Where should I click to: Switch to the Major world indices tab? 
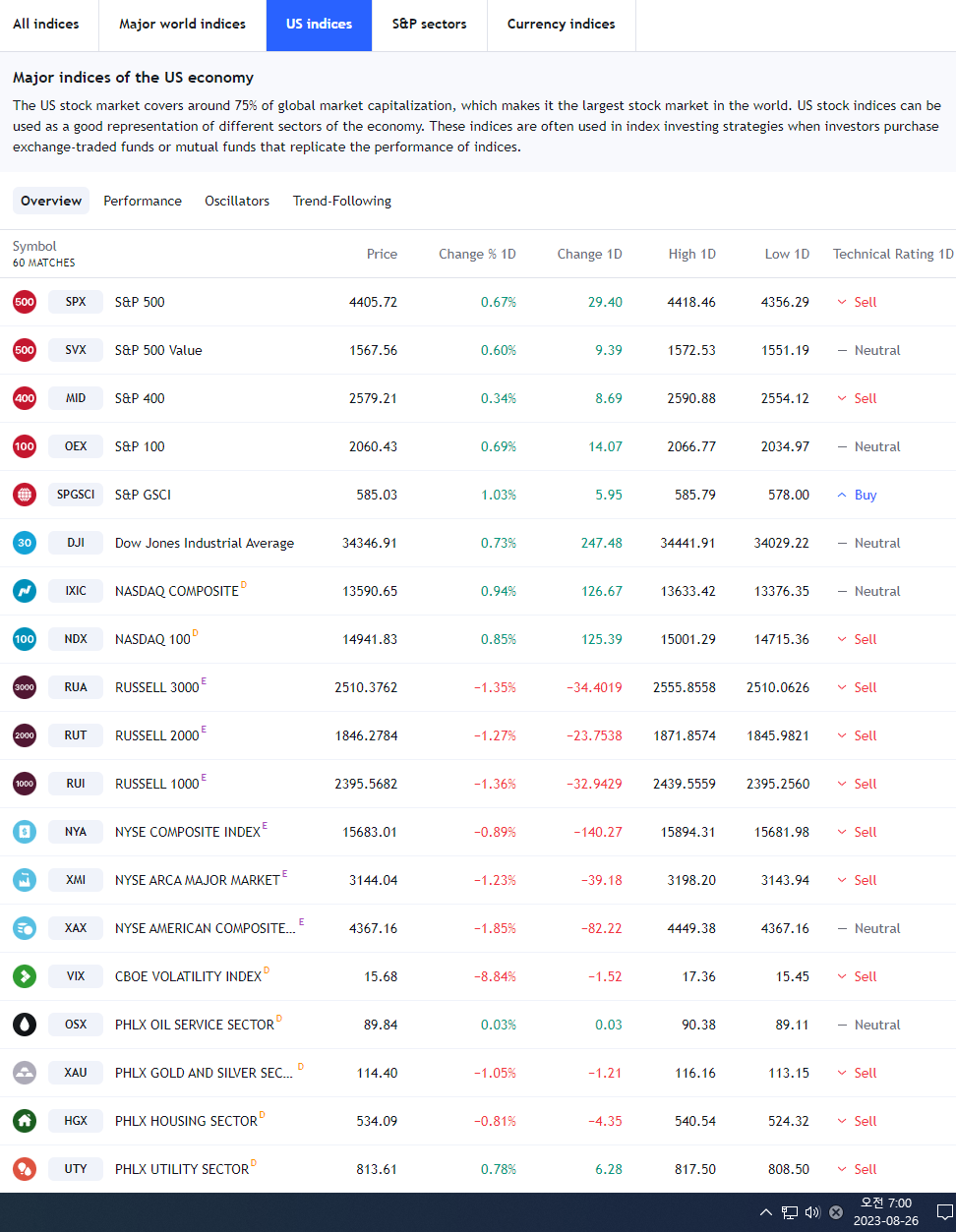click(x=182, y=25)
